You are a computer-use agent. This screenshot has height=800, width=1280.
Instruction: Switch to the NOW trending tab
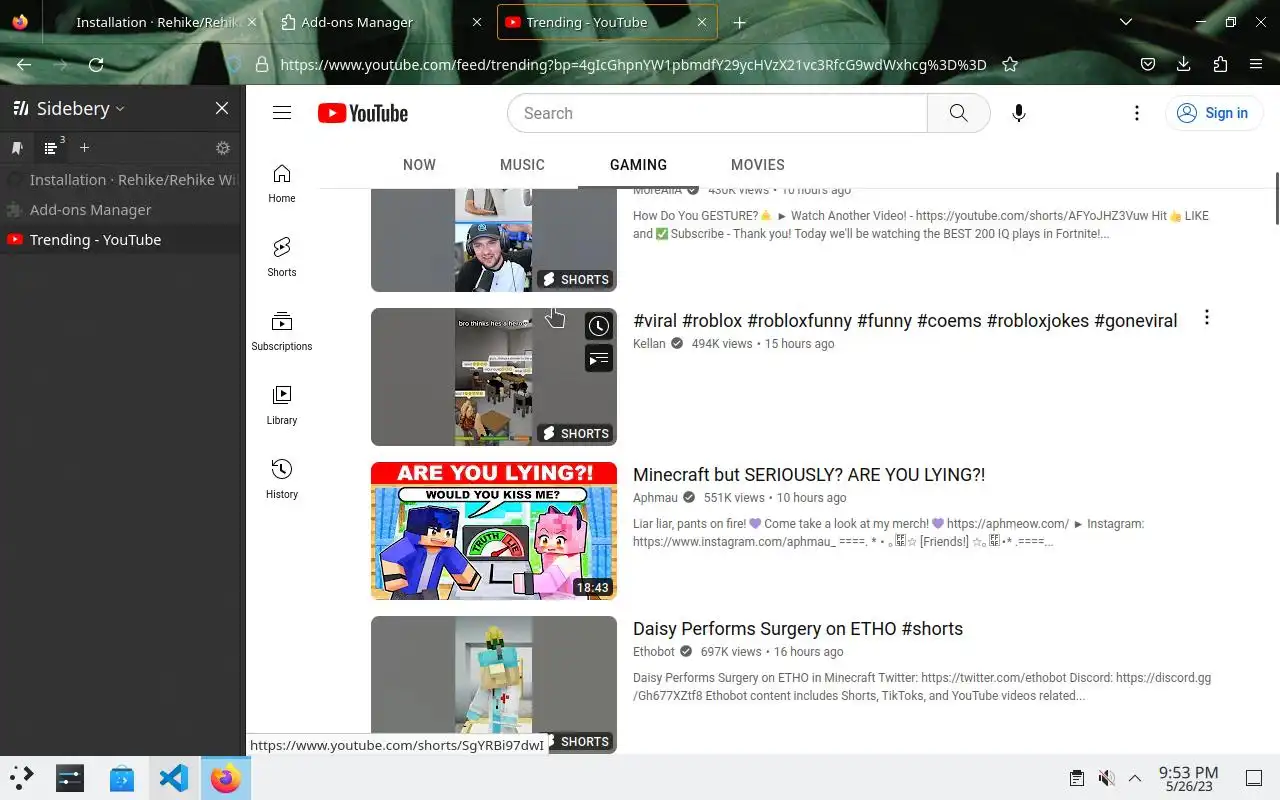click(419, 165)
